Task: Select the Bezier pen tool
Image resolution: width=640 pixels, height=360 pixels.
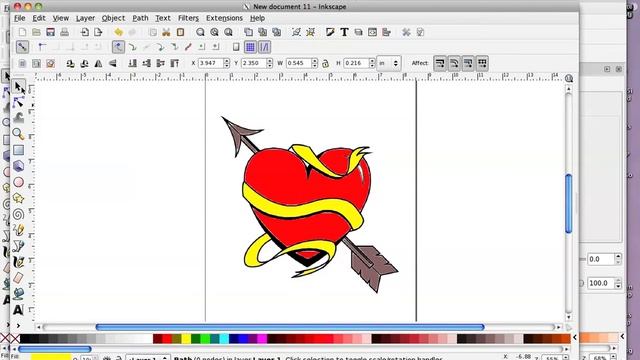Action: pos(18,246)
